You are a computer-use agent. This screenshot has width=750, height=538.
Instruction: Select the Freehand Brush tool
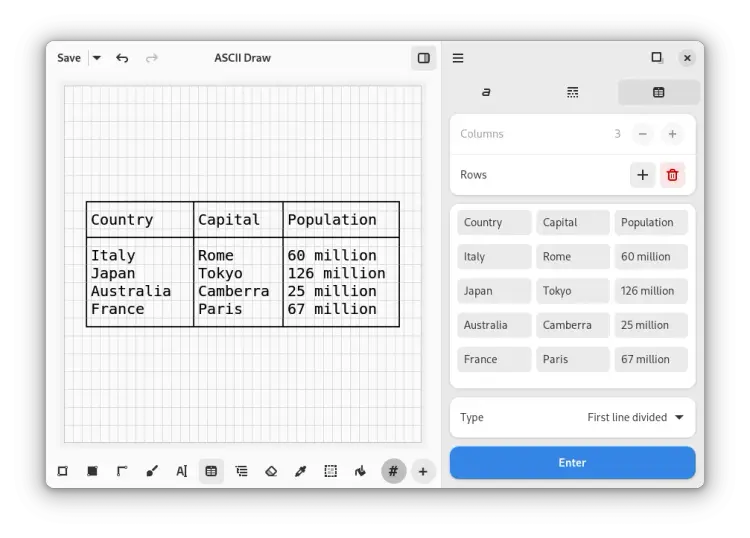coord(152,471)
